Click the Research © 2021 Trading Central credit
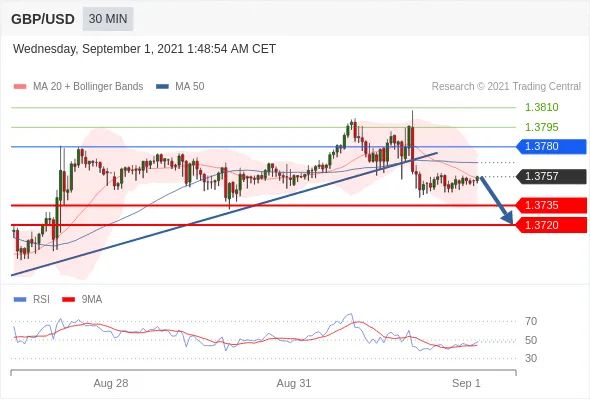590x400 pixels. click(506, 87)
